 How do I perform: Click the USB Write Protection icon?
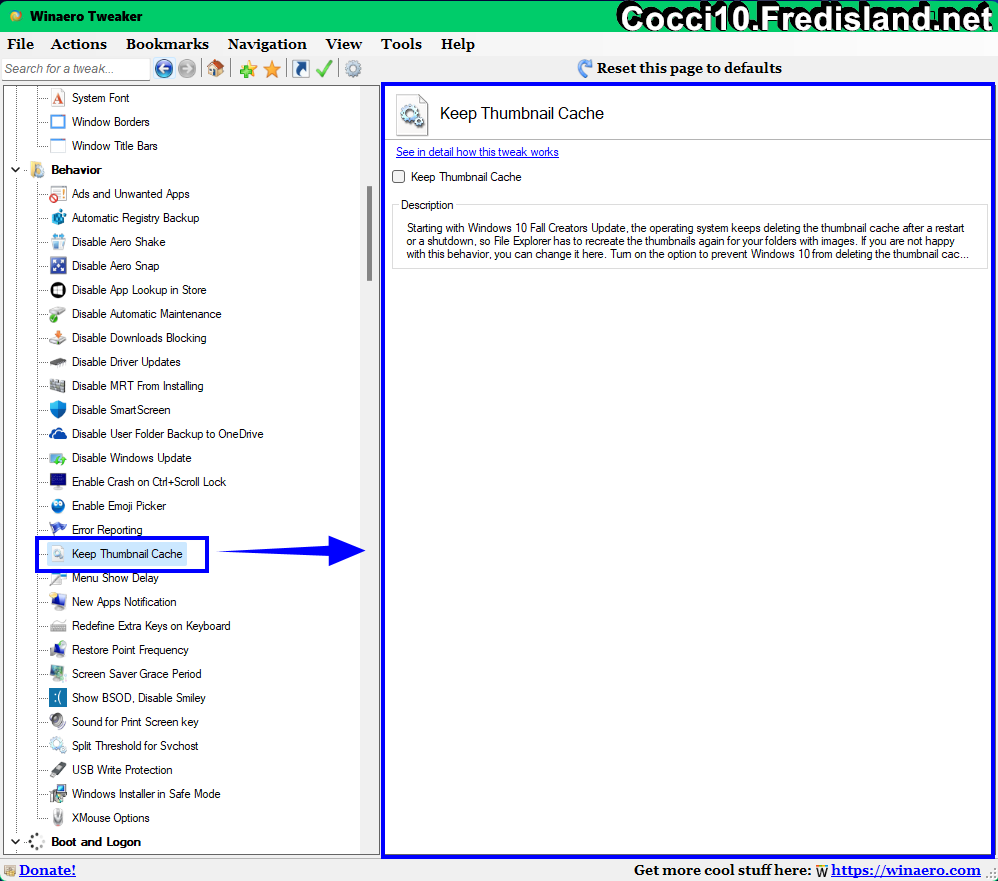pos(58,770)
